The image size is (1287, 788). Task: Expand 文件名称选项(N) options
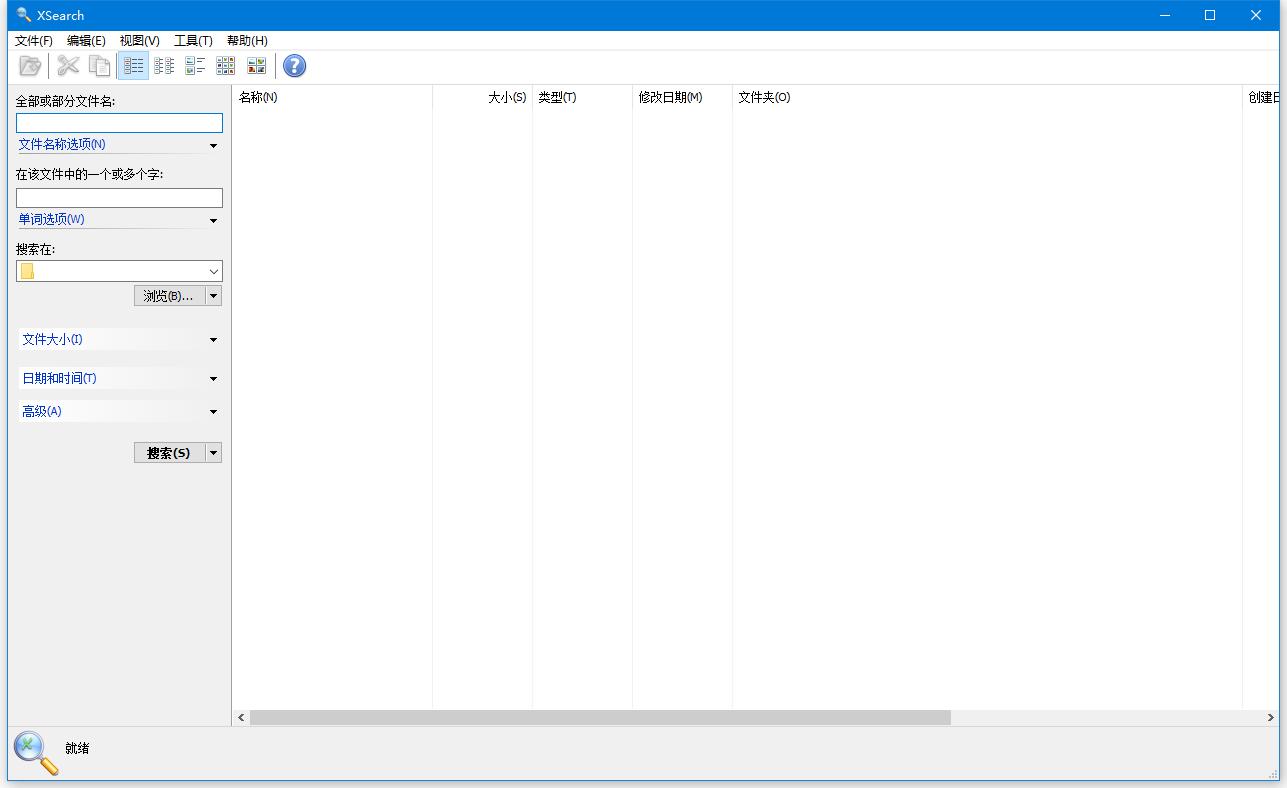pos(119,145)
